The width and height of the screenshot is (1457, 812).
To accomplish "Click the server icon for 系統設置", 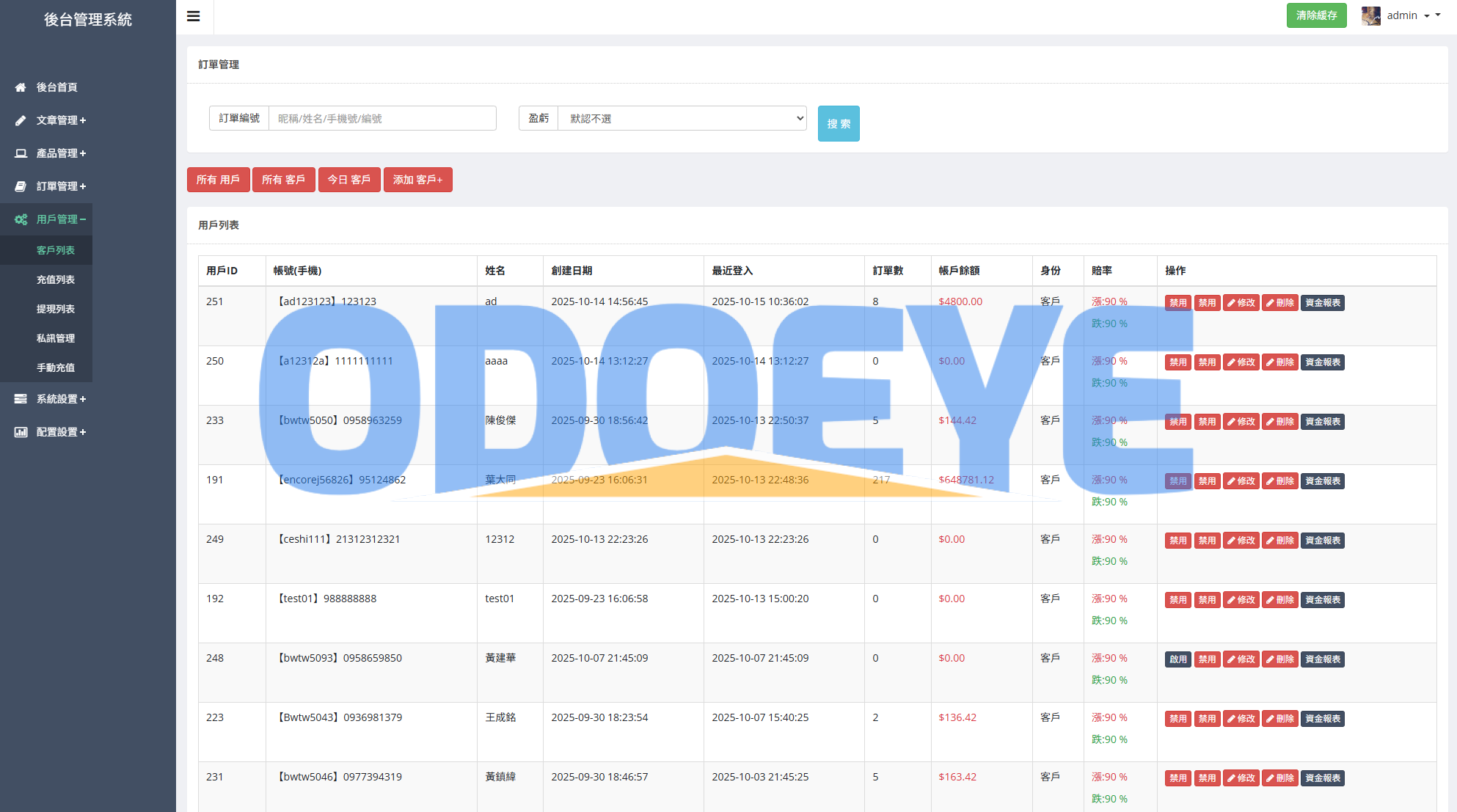I will pos(21,399).
